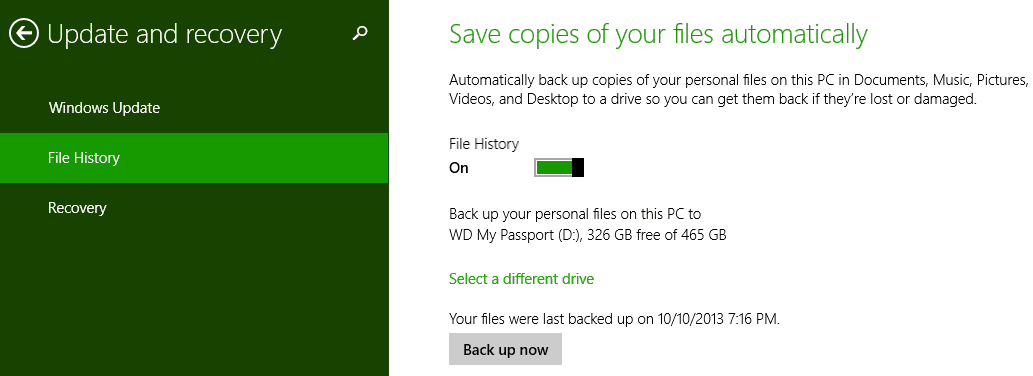This screenshot has width=1033, height=376.
Task: Click the Back up your personal files text
Action: (x=575, y=214)
